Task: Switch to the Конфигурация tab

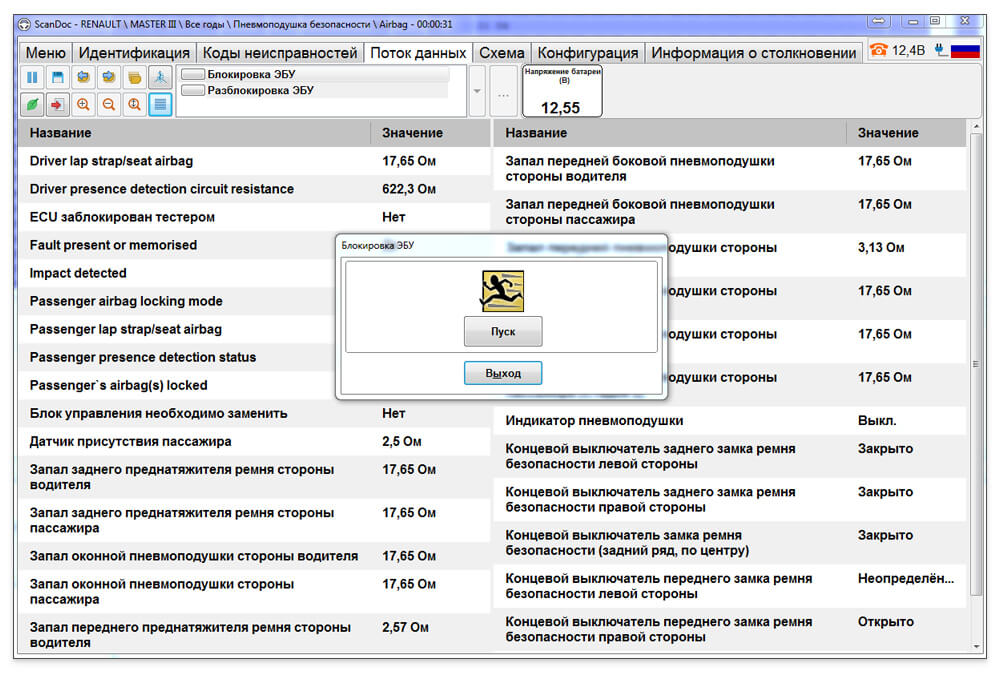Action: coord(588,53)
